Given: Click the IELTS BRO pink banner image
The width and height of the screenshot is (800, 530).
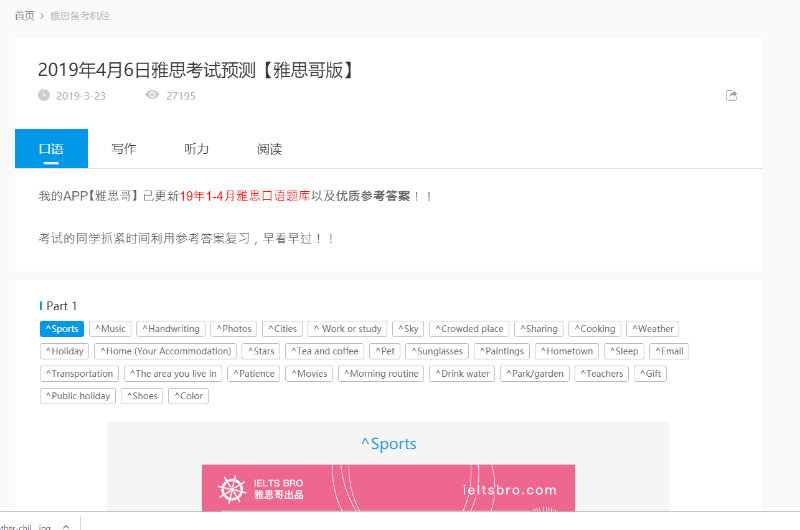Looking at the screenshot, I should (x=388, y=488).
